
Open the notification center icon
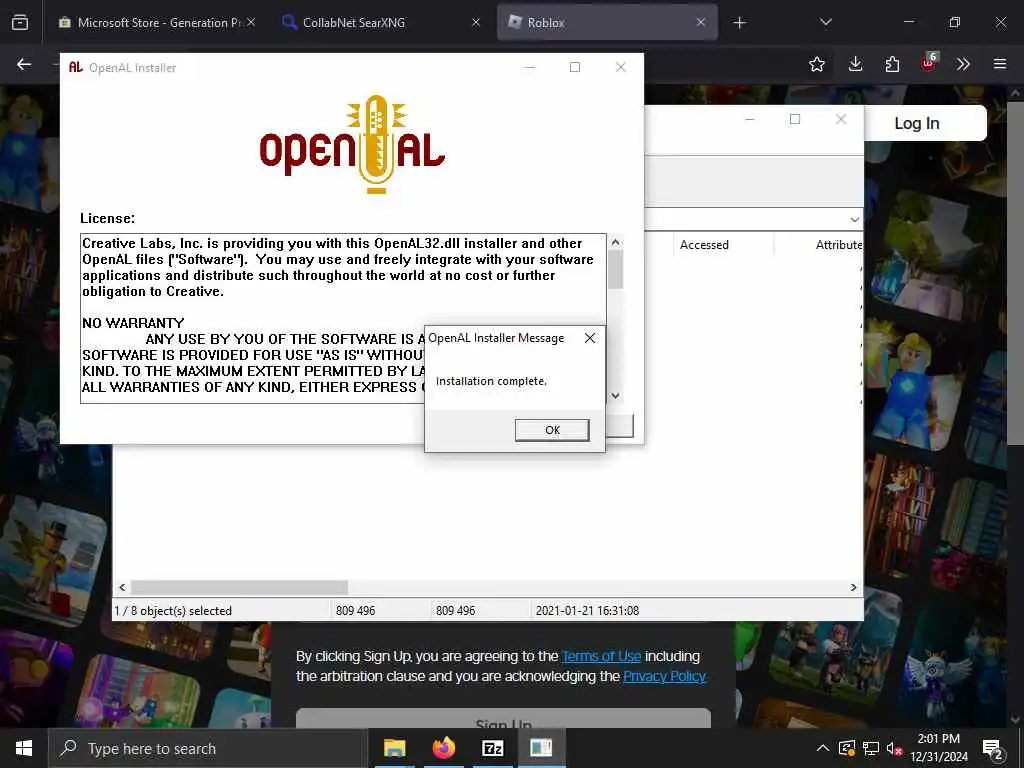pos(992,748)
